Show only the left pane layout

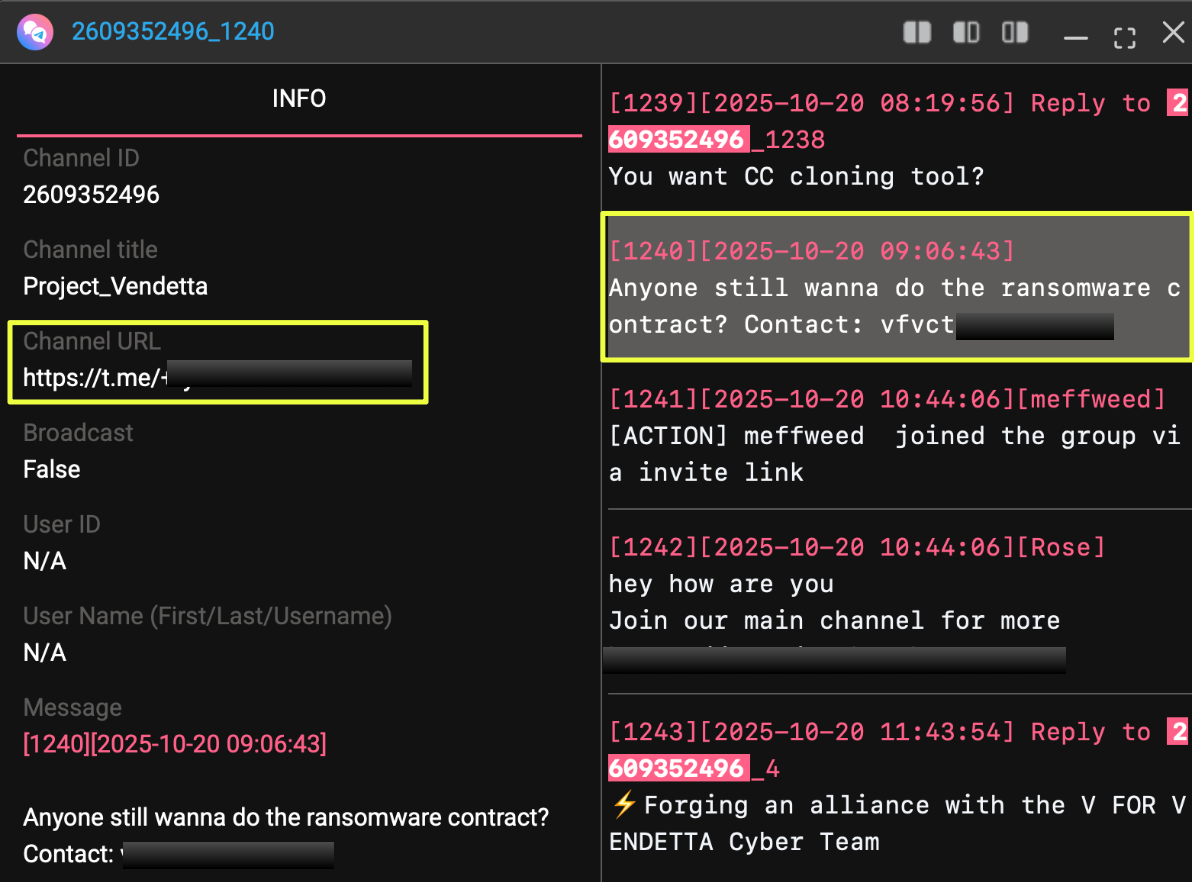pyautogui.click(x=966, y=33)
